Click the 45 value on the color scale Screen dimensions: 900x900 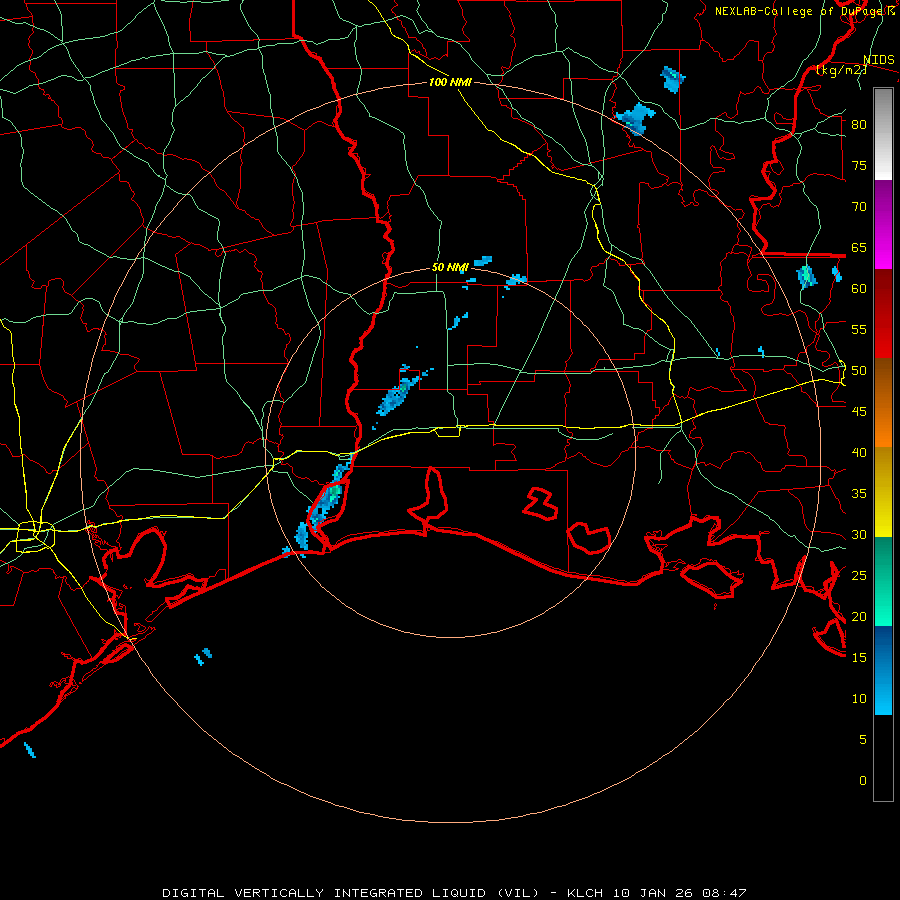click(x=859, y=412)
